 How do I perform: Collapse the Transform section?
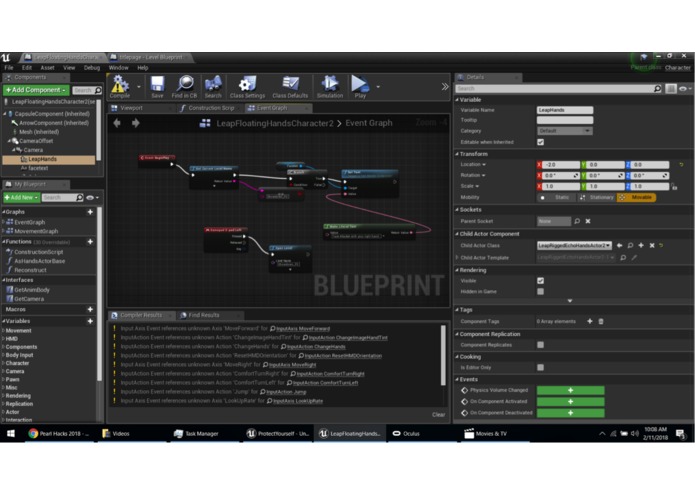[x=457, y=154]
